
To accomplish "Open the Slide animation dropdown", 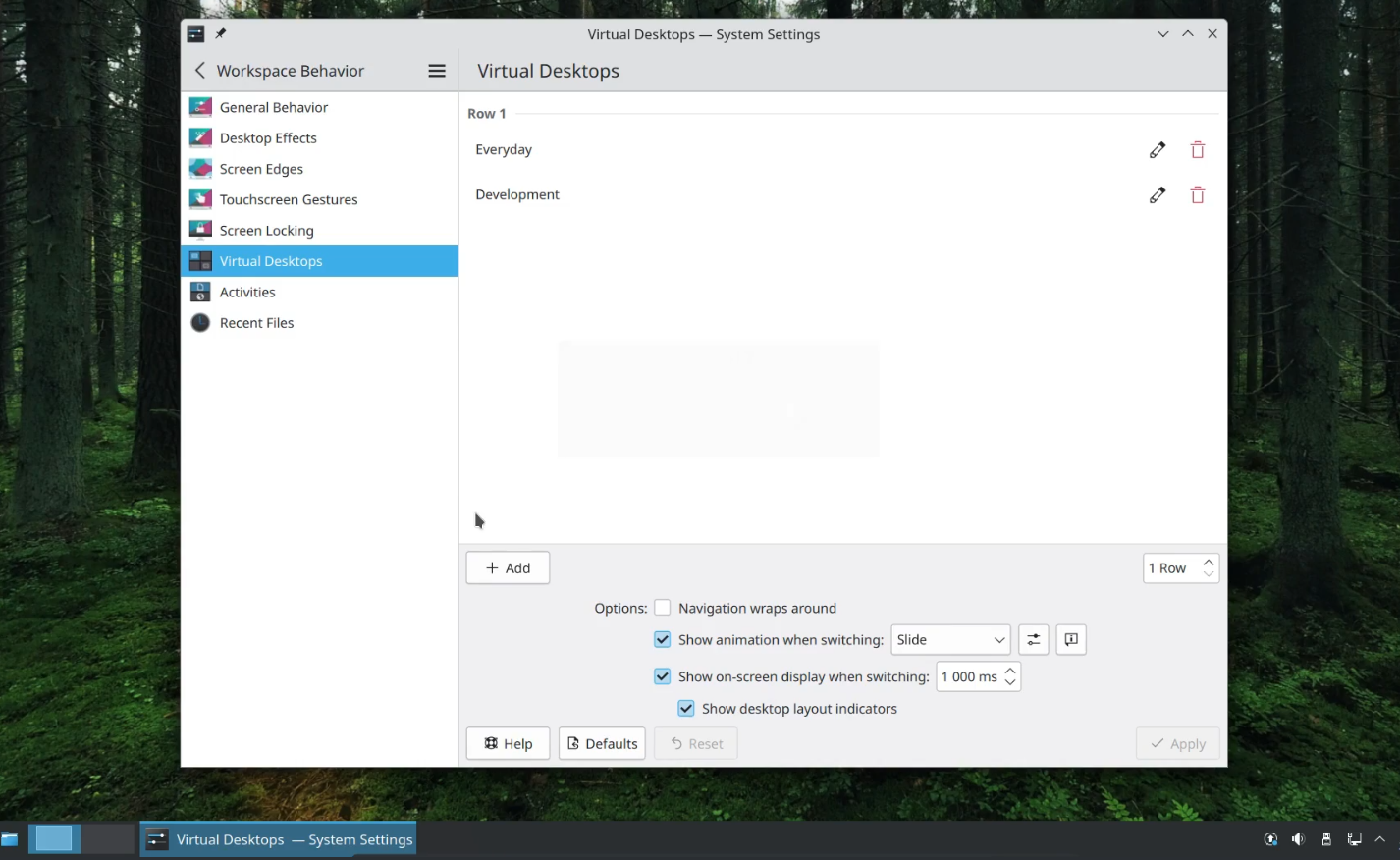I will coord(949,640).
